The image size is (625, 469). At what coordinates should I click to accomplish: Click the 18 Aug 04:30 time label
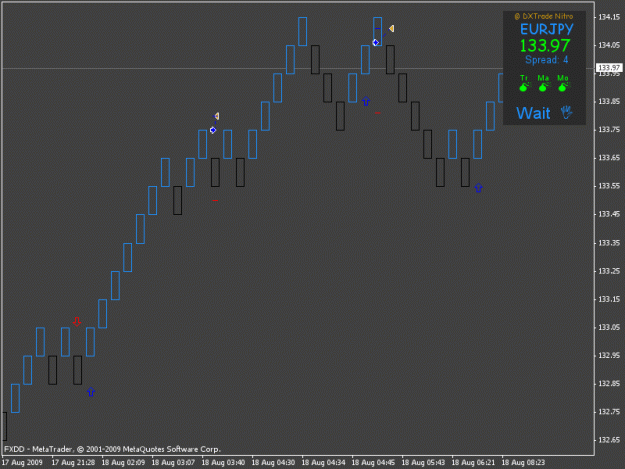273,463
